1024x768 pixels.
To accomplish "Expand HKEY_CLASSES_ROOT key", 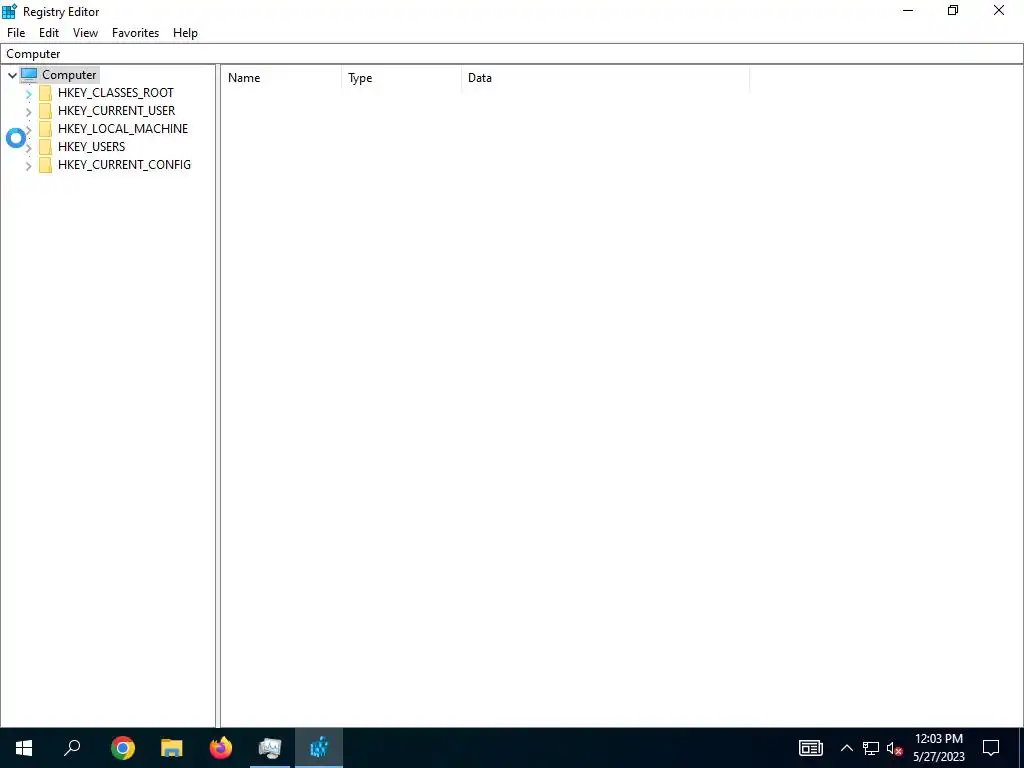I will coord(28,93).
